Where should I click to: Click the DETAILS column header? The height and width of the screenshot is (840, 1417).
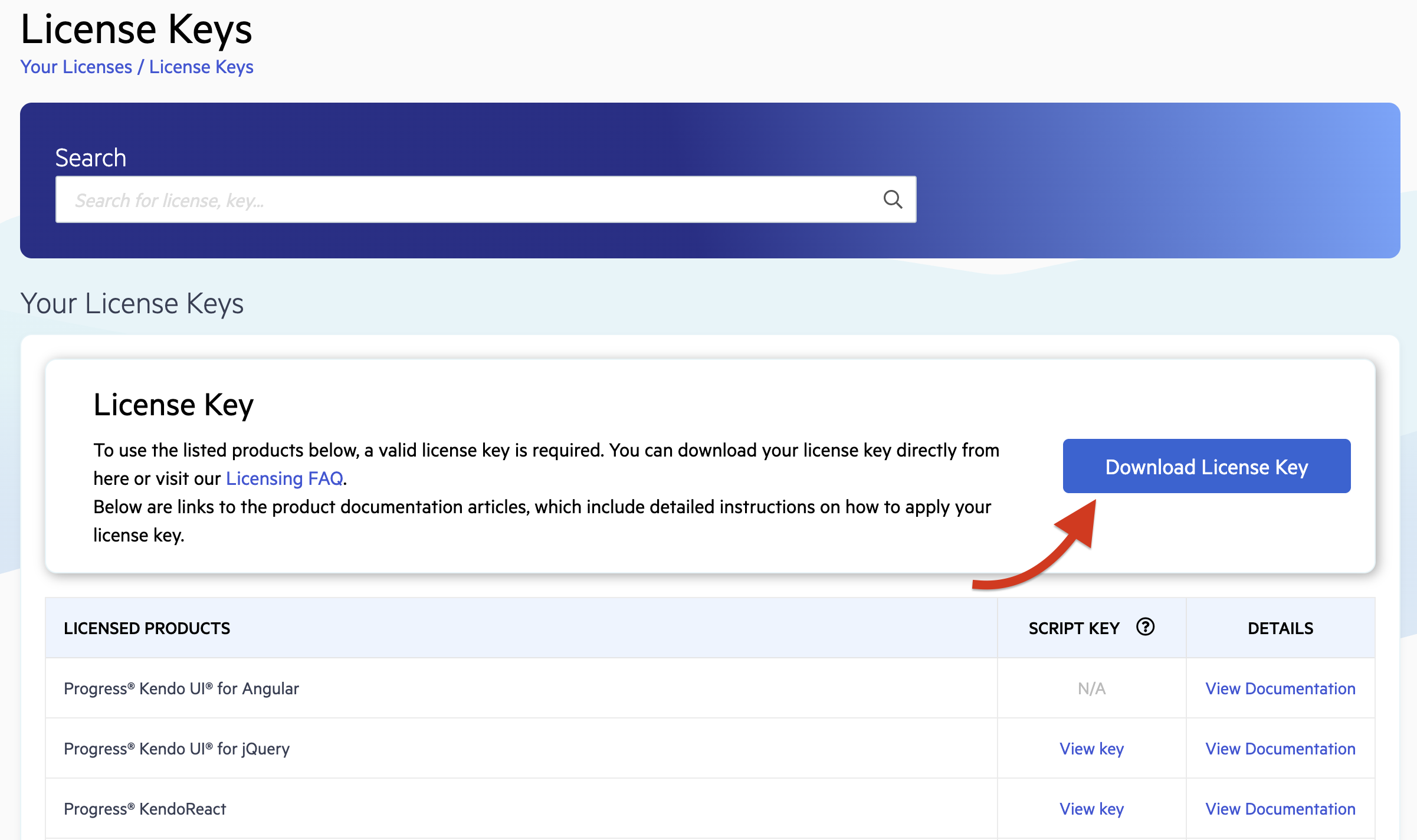(1280, 628)
